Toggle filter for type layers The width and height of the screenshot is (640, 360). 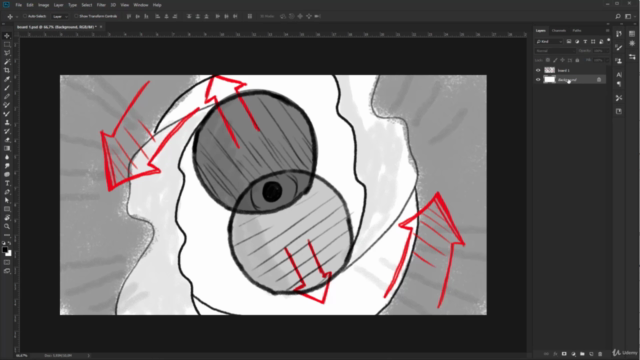coord(585,42)
